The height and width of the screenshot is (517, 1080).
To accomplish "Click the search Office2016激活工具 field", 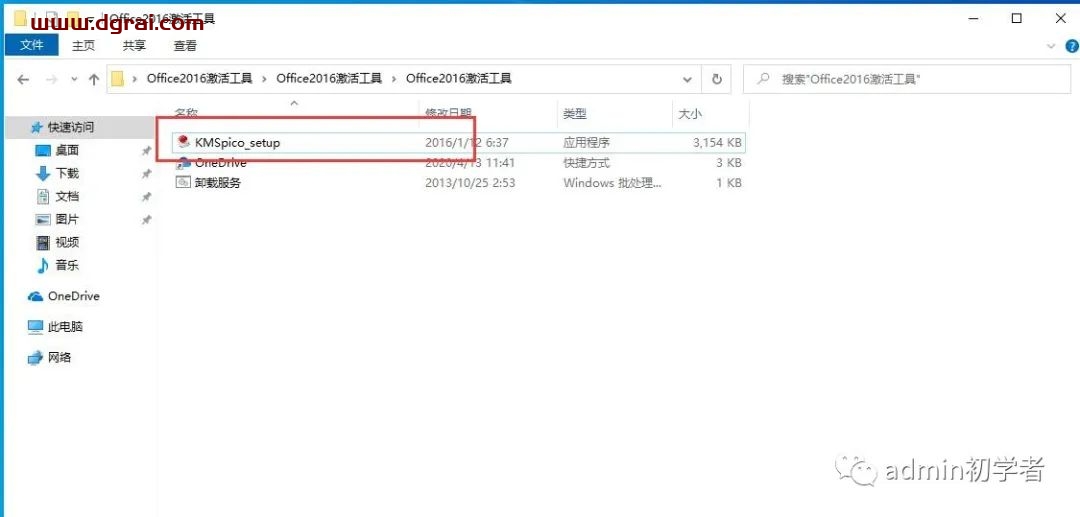I will pos(909,79).
